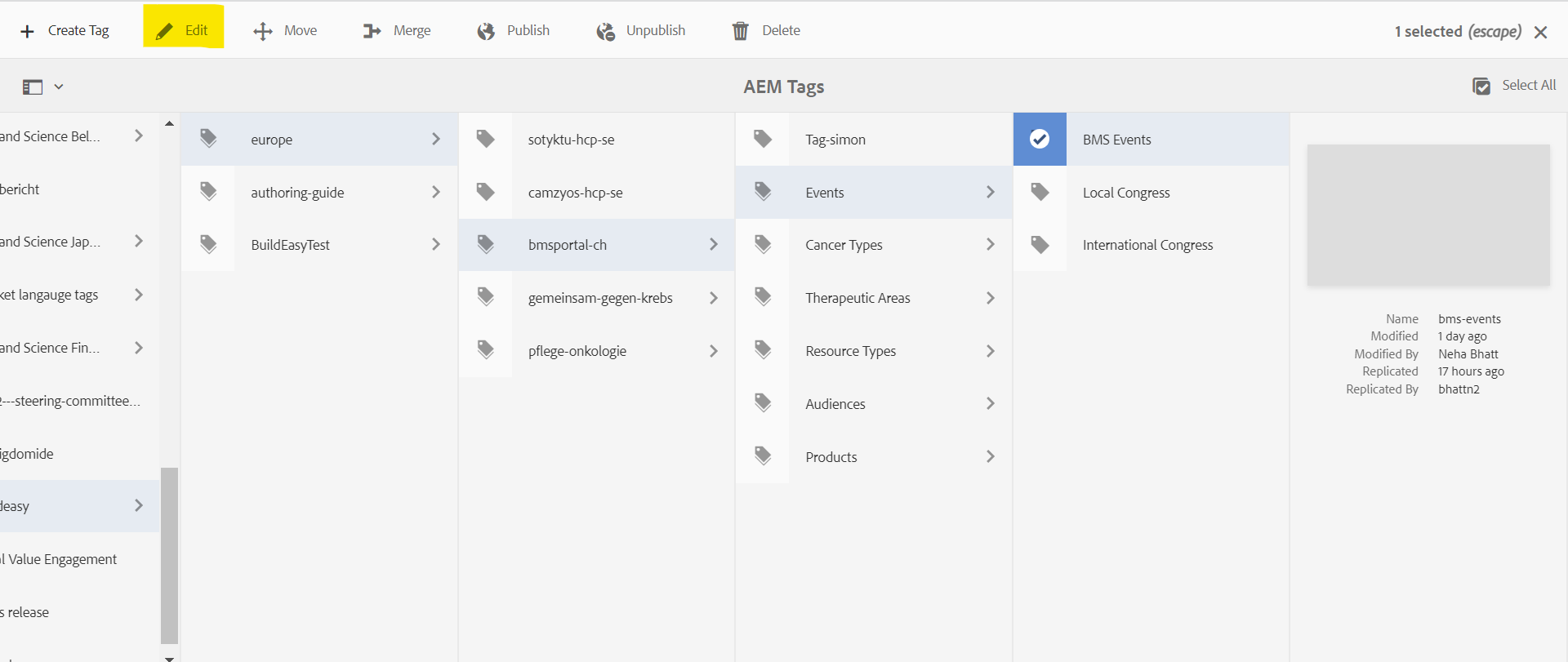Click the Delete trash icon
This screenshot has width=1568, height=662.
pyautogui.click(x=741, y=31)
